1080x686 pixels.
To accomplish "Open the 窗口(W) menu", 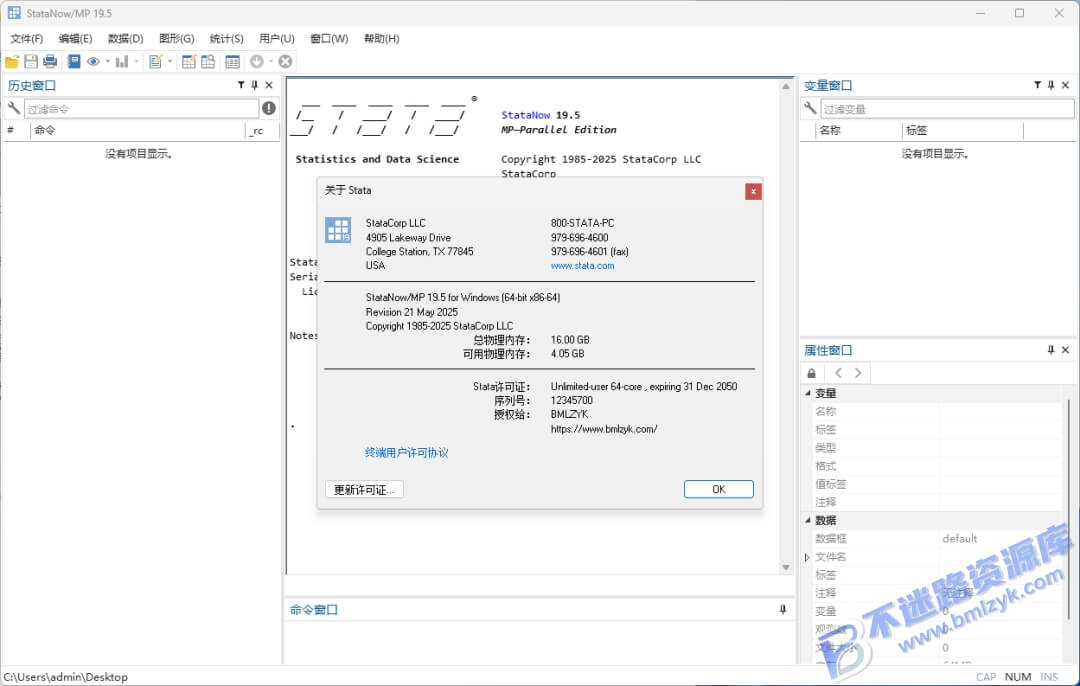I will coord(329,39).
